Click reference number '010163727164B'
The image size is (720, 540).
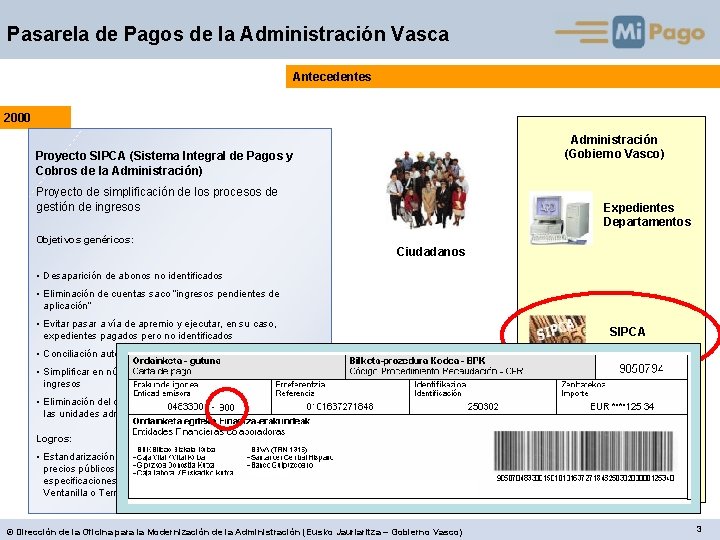(340, 406)
